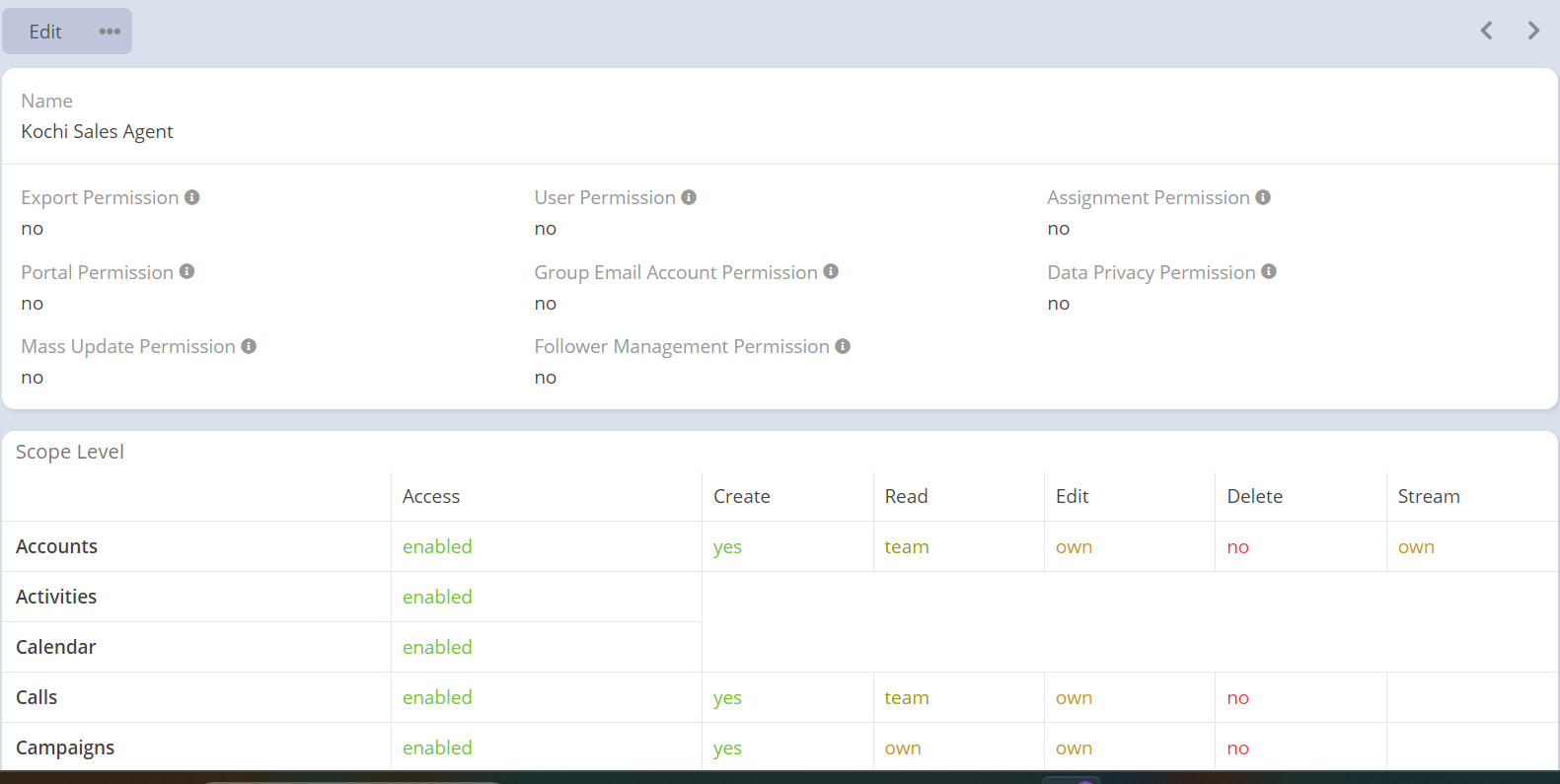Click Export Permission info icon

point(192,197)
